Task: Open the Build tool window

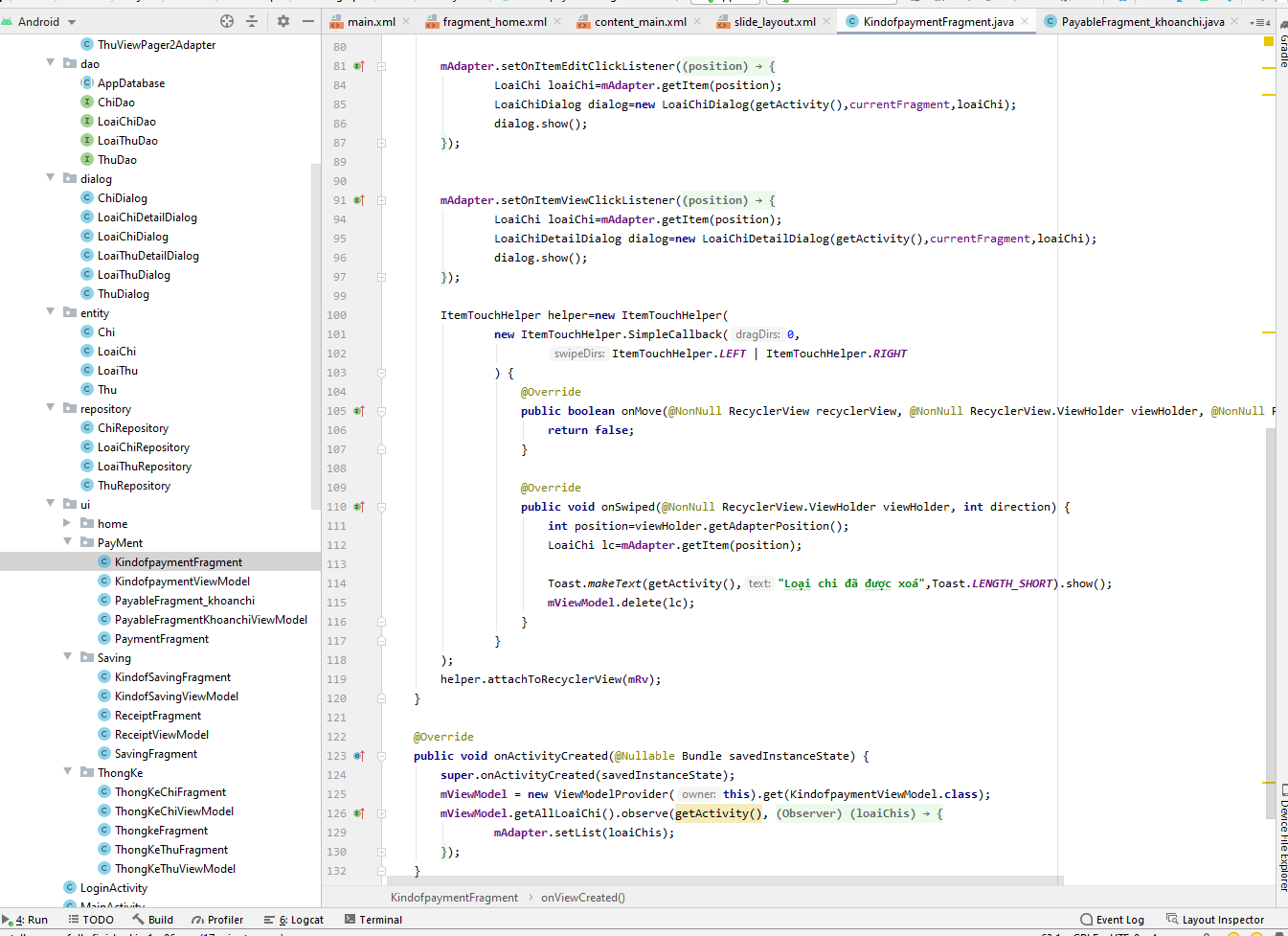Action: coord(152,920)
